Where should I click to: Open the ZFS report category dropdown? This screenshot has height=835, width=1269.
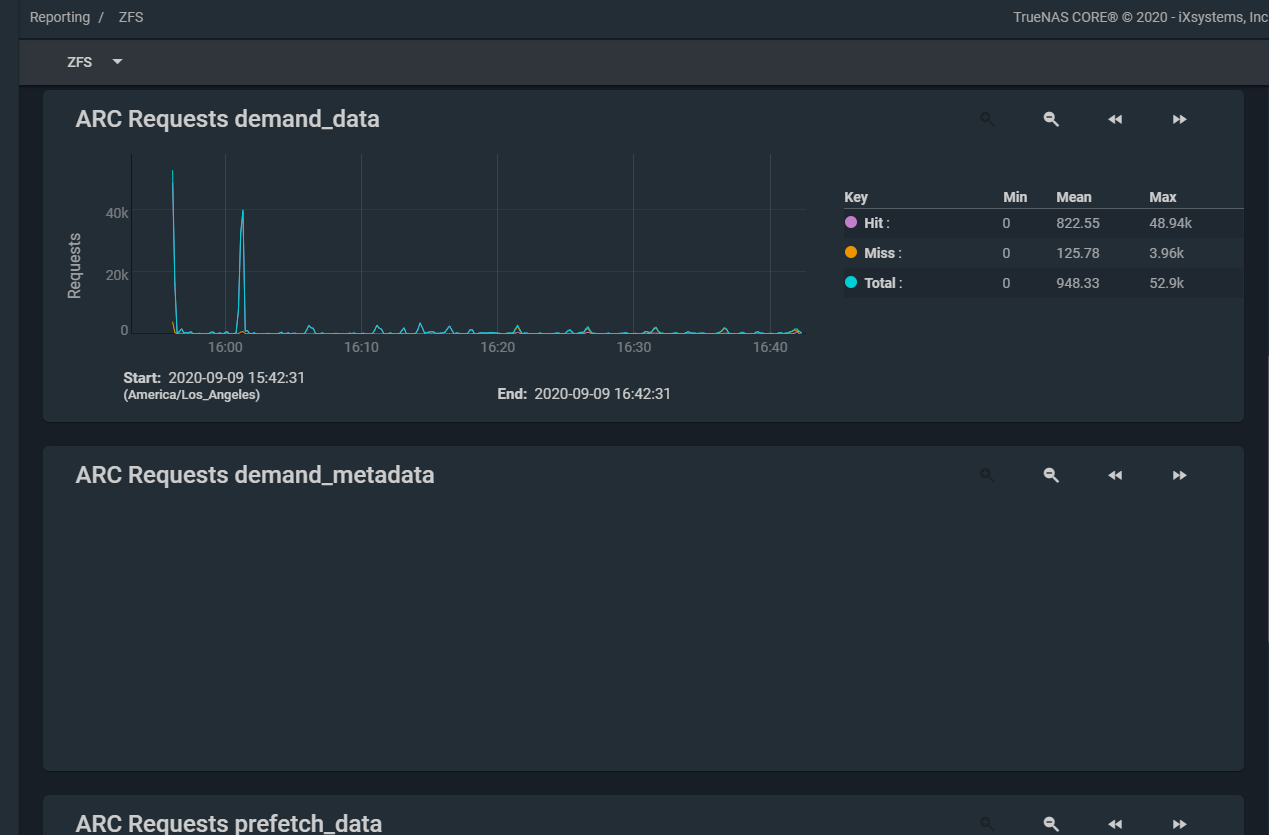(95, 62)
